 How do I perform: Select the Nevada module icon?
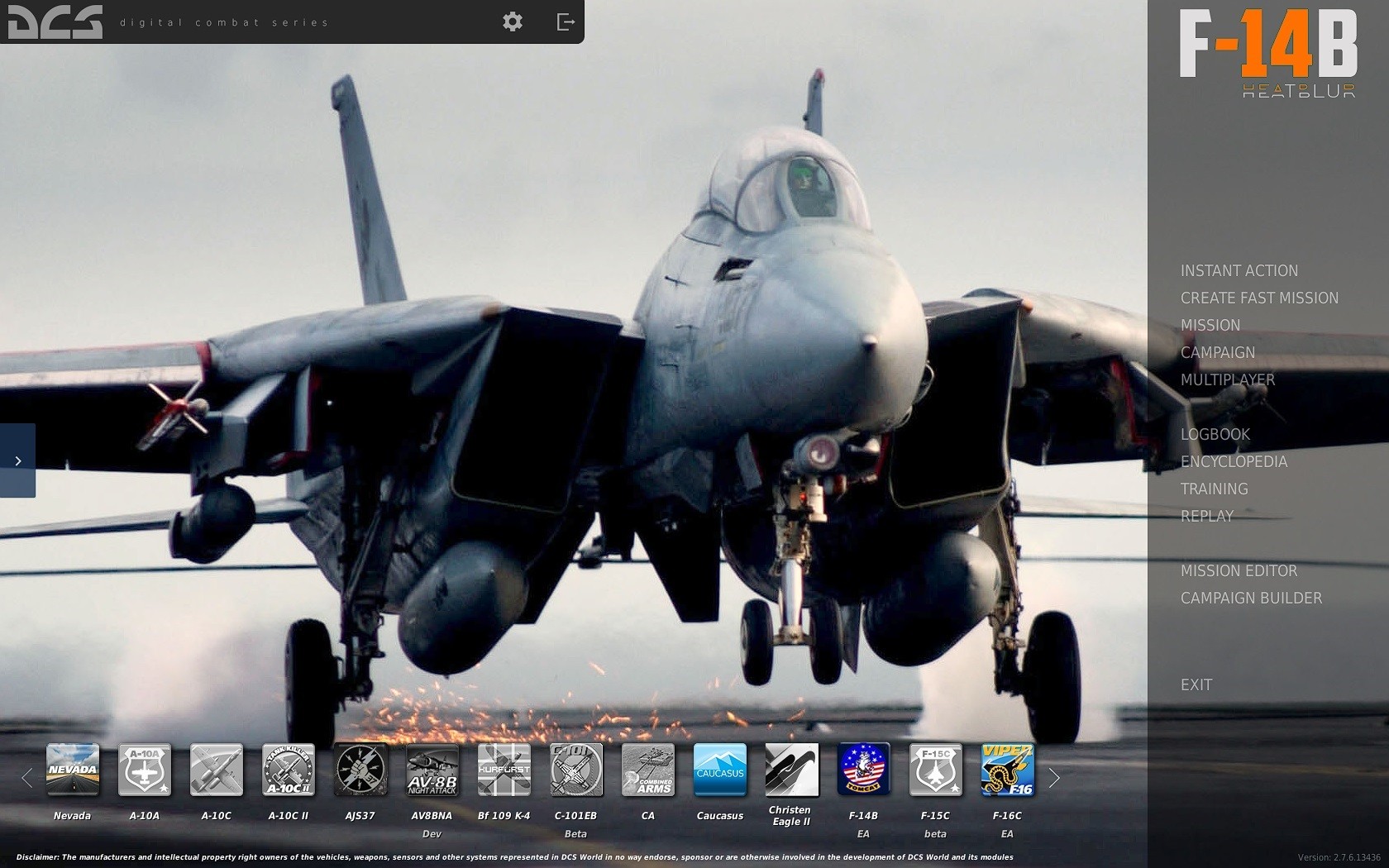pyautogui.click(x=73, y=770)
